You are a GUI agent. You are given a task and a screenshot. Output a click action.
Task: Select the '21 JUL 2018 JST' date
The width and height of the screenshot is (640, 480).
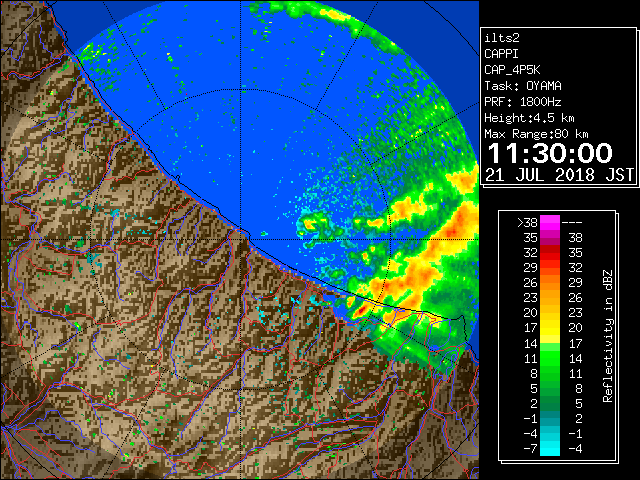(x=560, y=175)
